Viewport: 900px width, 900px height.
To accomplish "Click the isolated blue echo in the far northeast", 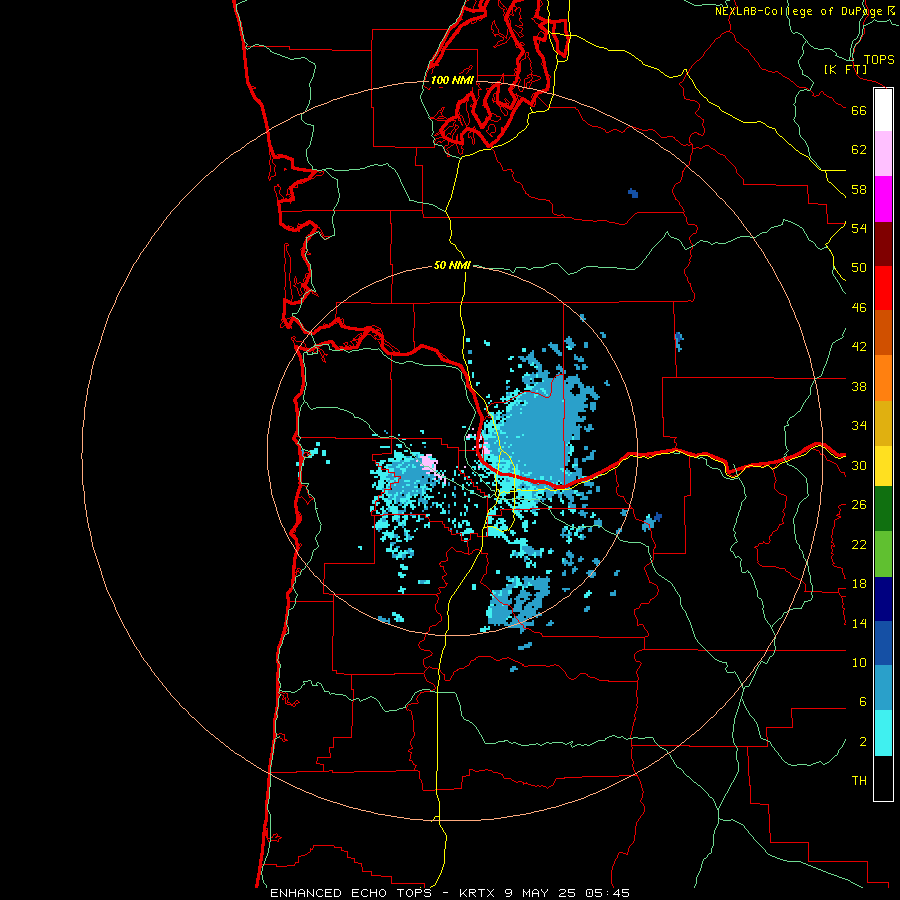I will coord(633,193).
